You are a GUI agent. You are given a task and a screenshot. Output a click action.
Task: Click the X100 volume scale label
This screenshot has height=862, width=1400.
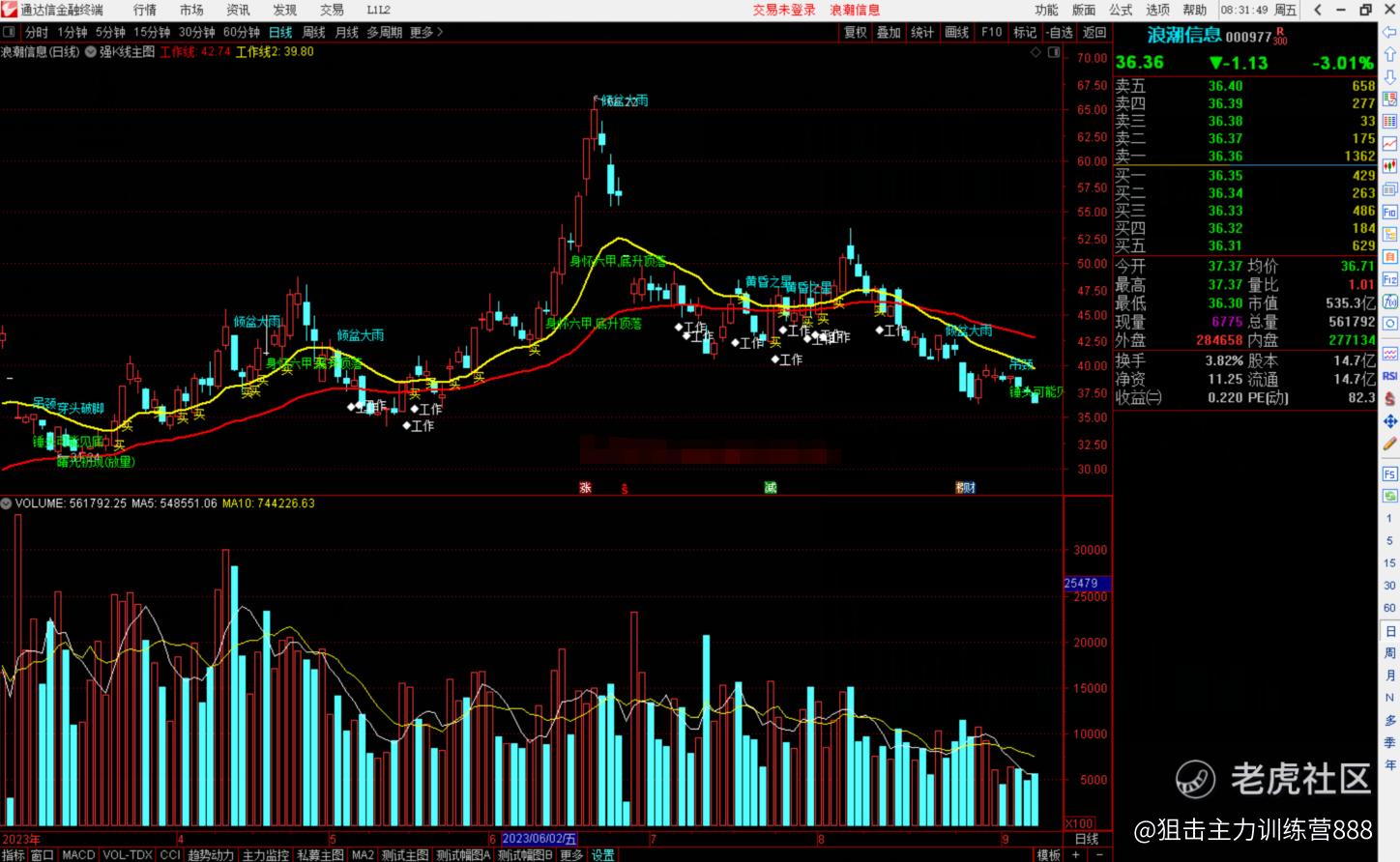pyautogui.click(x=1080, y=823)
